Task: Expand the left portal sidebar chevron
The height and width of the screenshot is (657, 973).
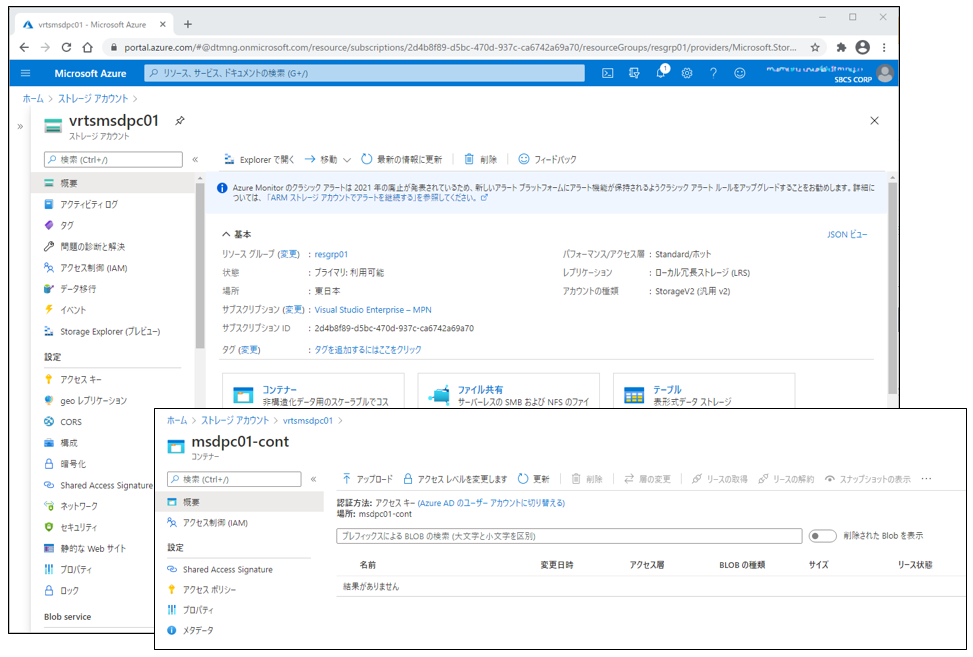Action: [20, 127]
